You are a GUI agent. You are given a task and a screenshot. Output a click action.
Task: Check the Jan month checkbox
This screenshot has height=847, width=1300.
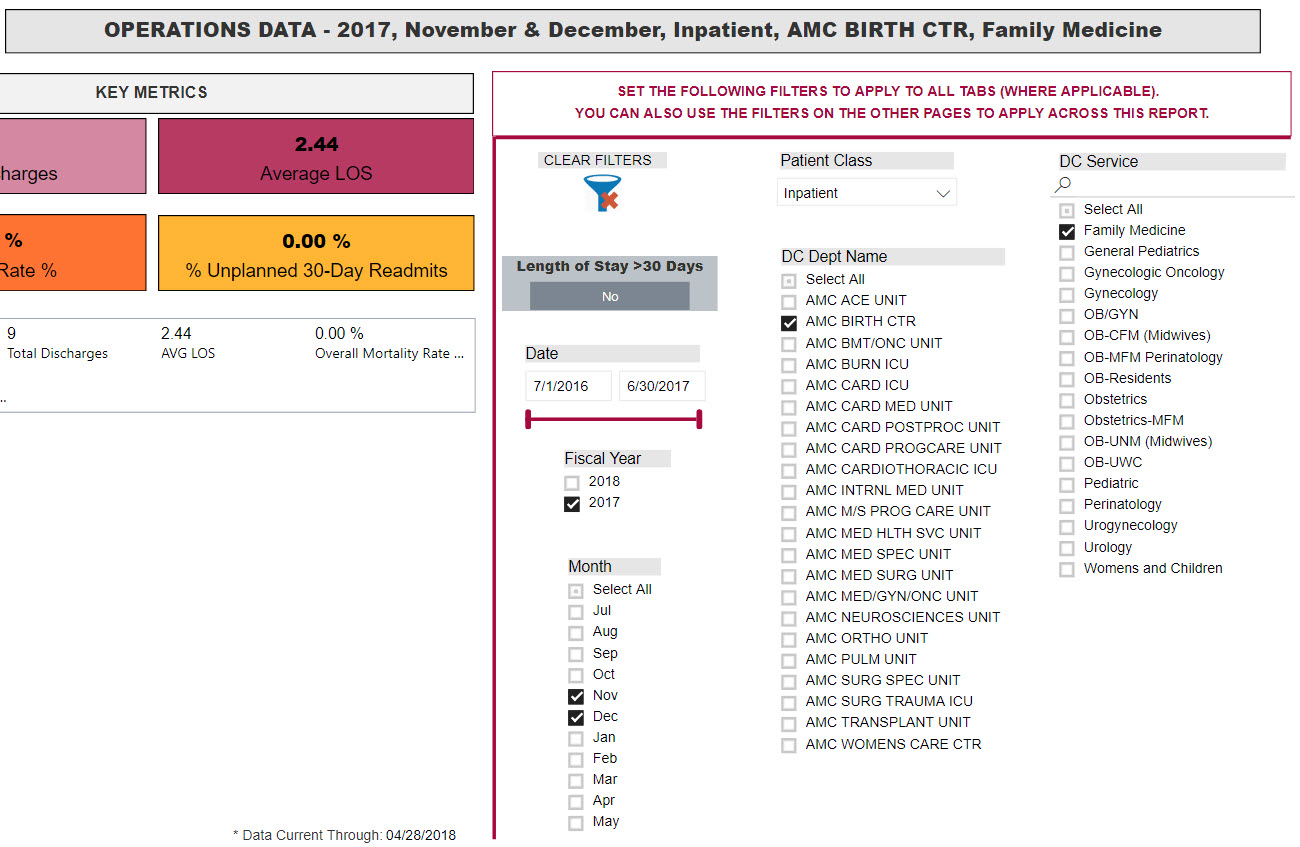pyautogui.click(x=576, y=738)
